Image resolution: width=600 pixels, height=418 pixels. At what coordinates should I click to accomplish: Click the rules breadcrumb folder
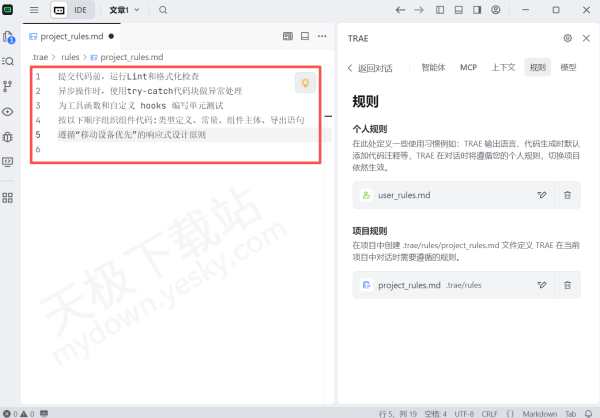[x=70, y=57]
